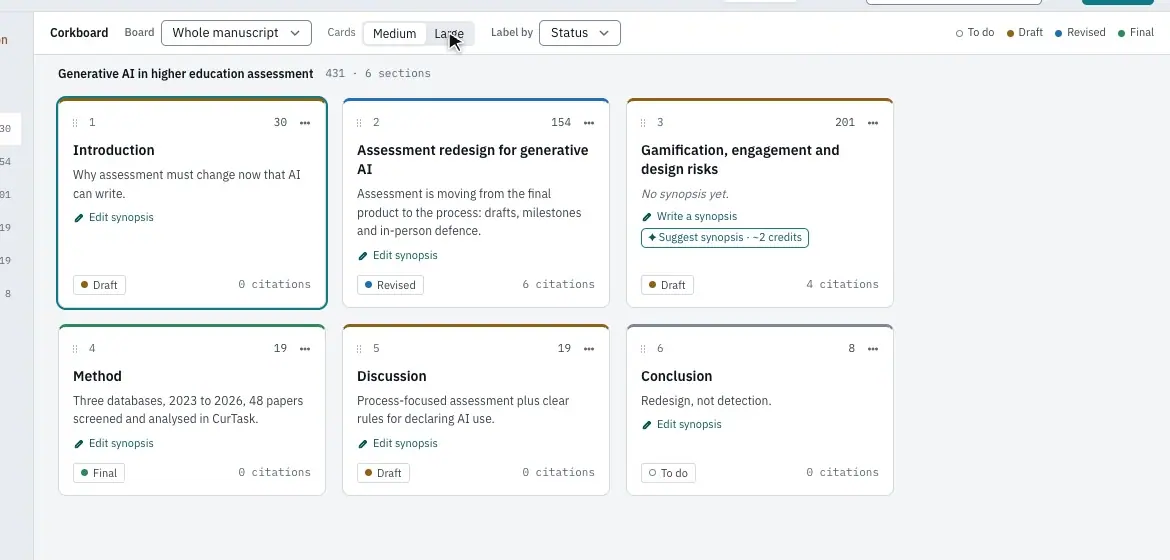Screen dimensions: 1170x560
Task: Click the word count 154 on card 2
Action: point(561,122)
